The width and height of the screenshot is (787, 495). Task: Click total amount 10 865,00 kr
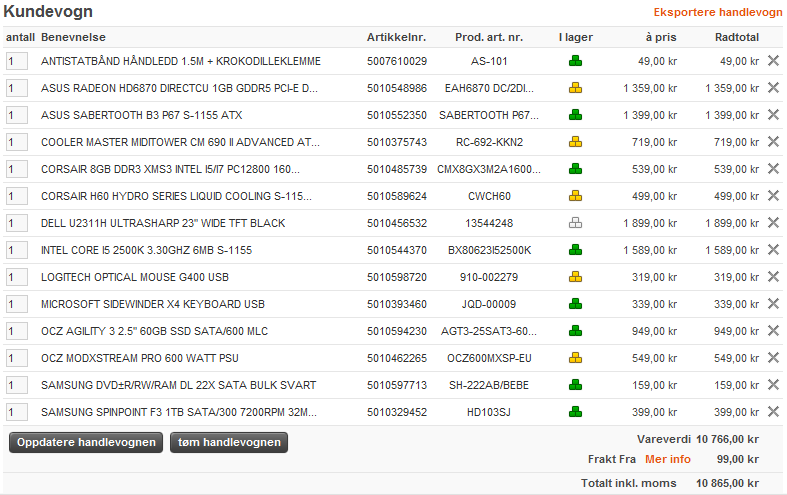tap(727, 483)
